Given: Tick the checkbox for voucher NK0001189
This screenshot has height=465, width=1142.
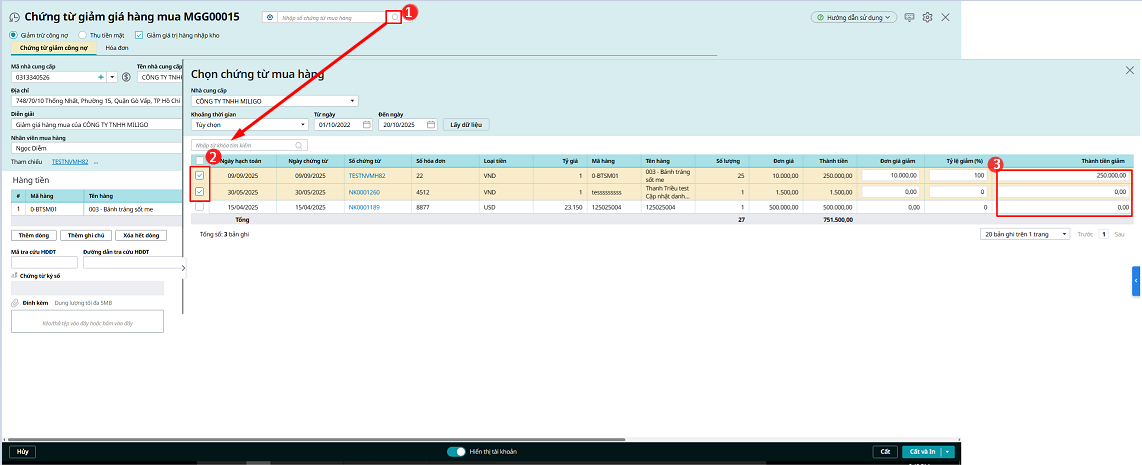Looking at the screenshot, I should pyautogui.click(x=200, y=207).
